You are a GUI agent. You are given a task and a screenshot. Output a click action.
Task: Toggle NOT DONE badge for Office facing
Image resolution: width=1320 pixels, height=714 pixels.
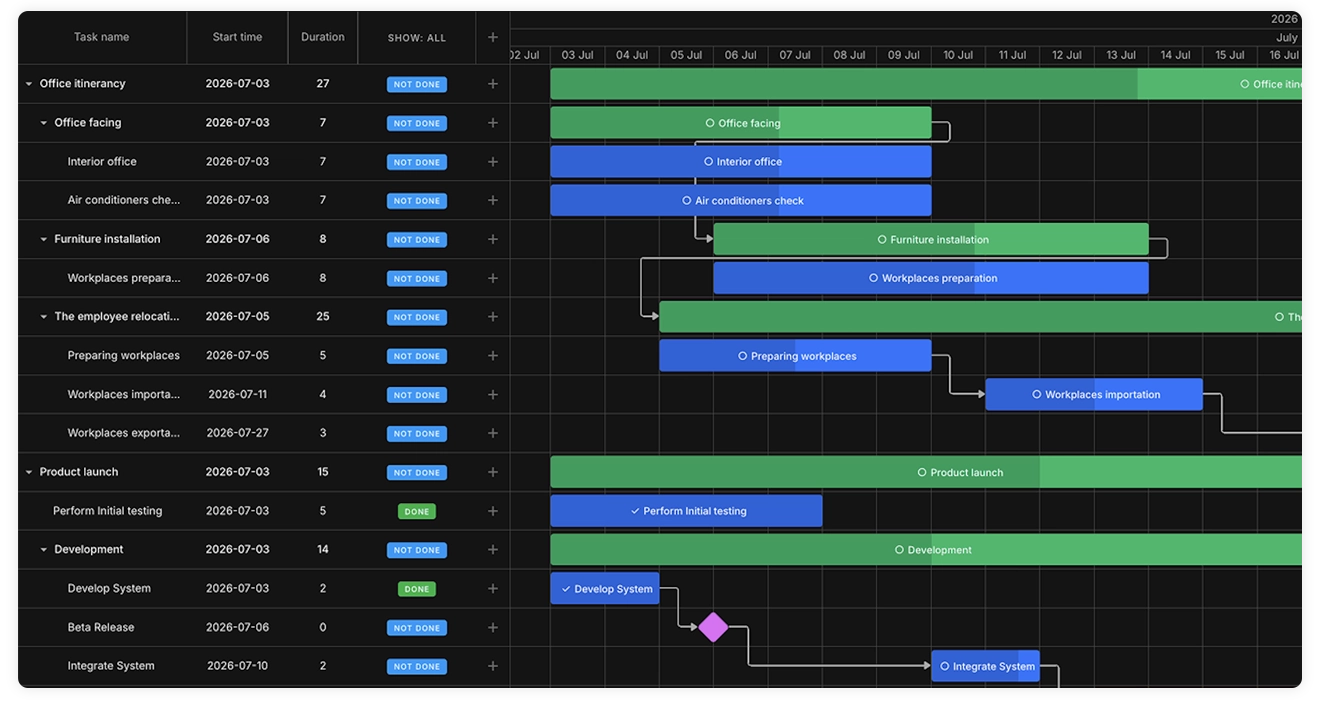coord(417,124)
